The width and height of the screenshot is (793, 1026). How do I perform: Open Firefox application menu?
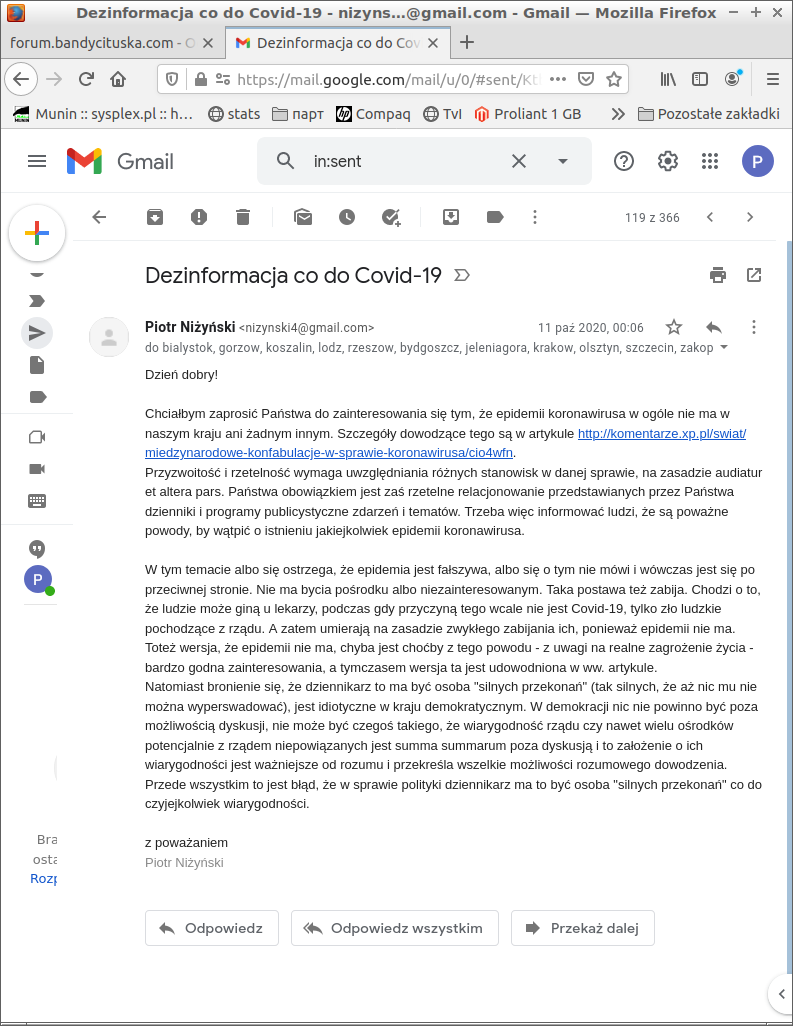click(773, 79)
